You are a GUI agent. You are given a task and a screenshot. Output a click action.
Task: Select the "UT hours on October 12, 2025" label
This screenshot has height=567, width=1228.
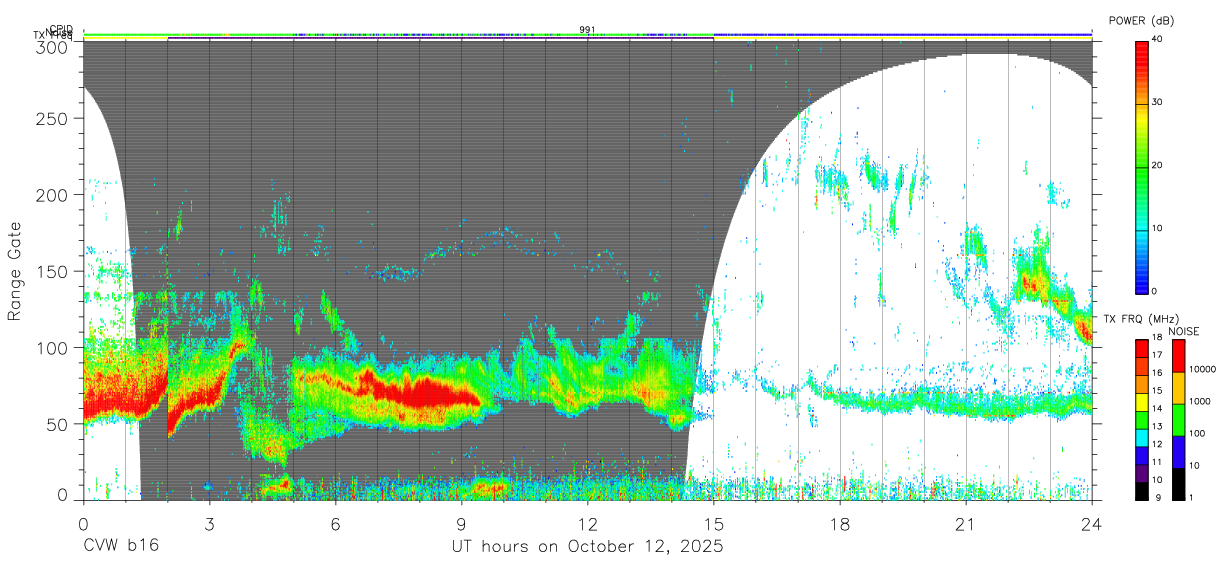pos(587,547)
